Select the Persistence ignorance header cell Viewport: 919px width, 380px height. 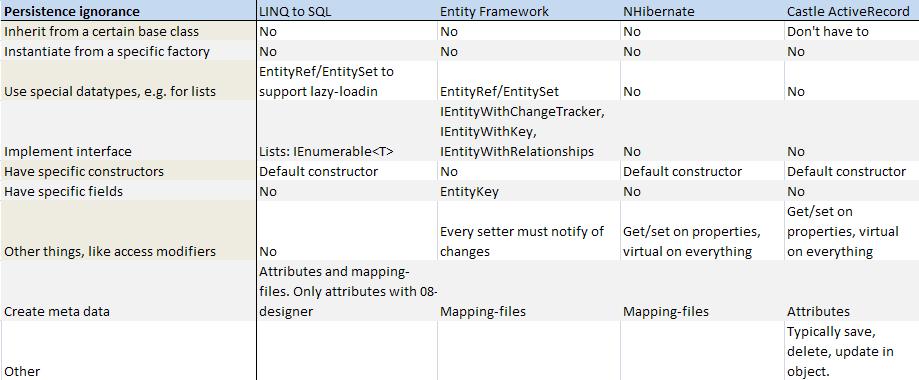128,11
